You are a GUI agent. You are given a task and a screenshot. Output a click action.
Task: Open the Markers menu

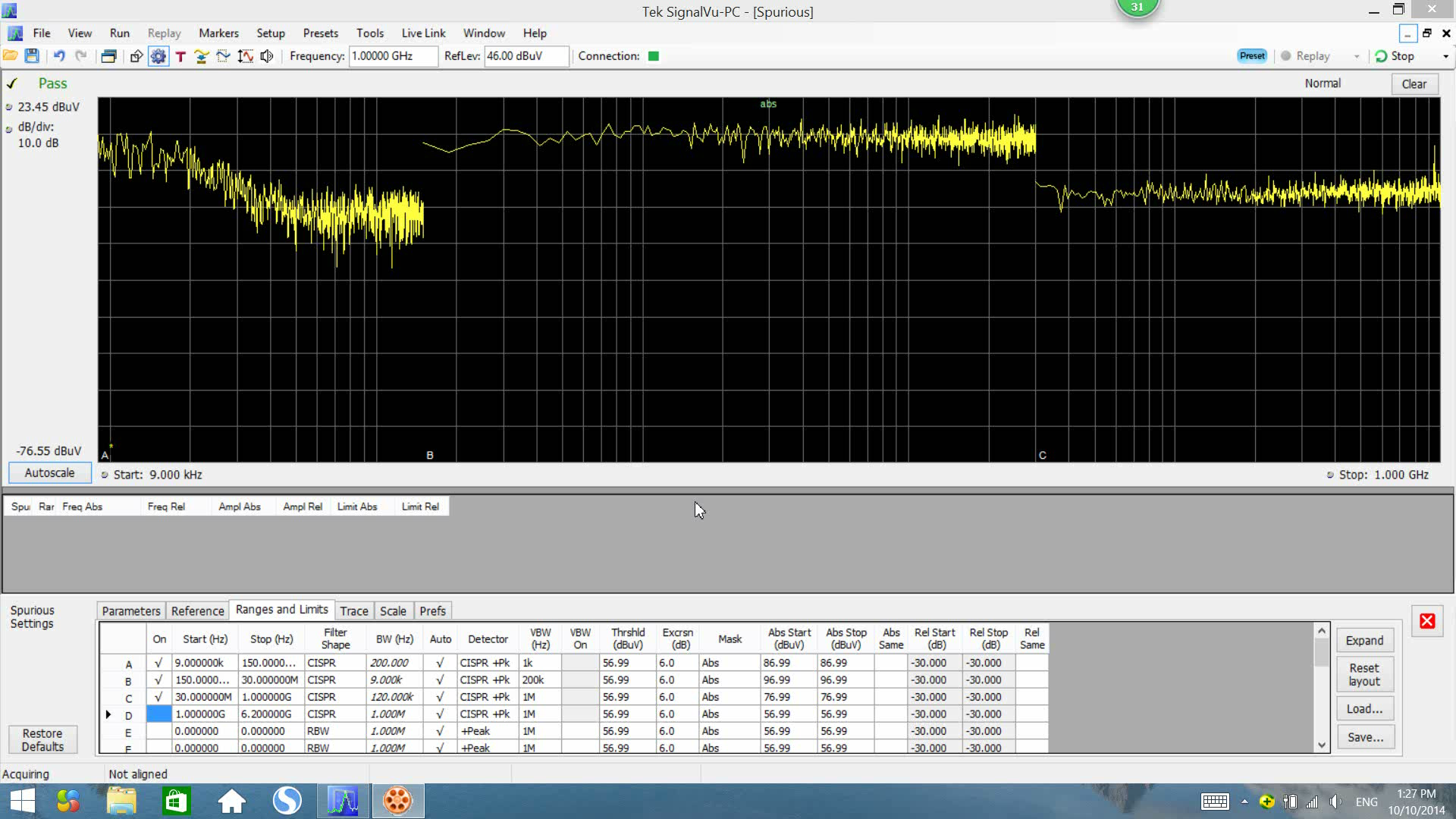tap(218, 33)
